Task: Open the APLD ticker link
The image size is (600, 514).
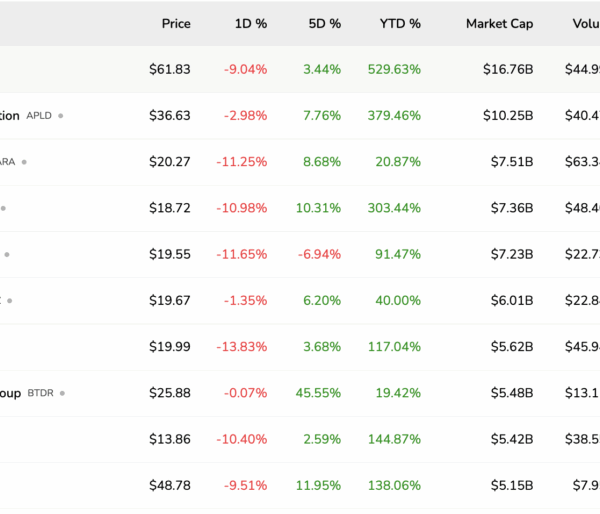Action: tap(39, 116)
